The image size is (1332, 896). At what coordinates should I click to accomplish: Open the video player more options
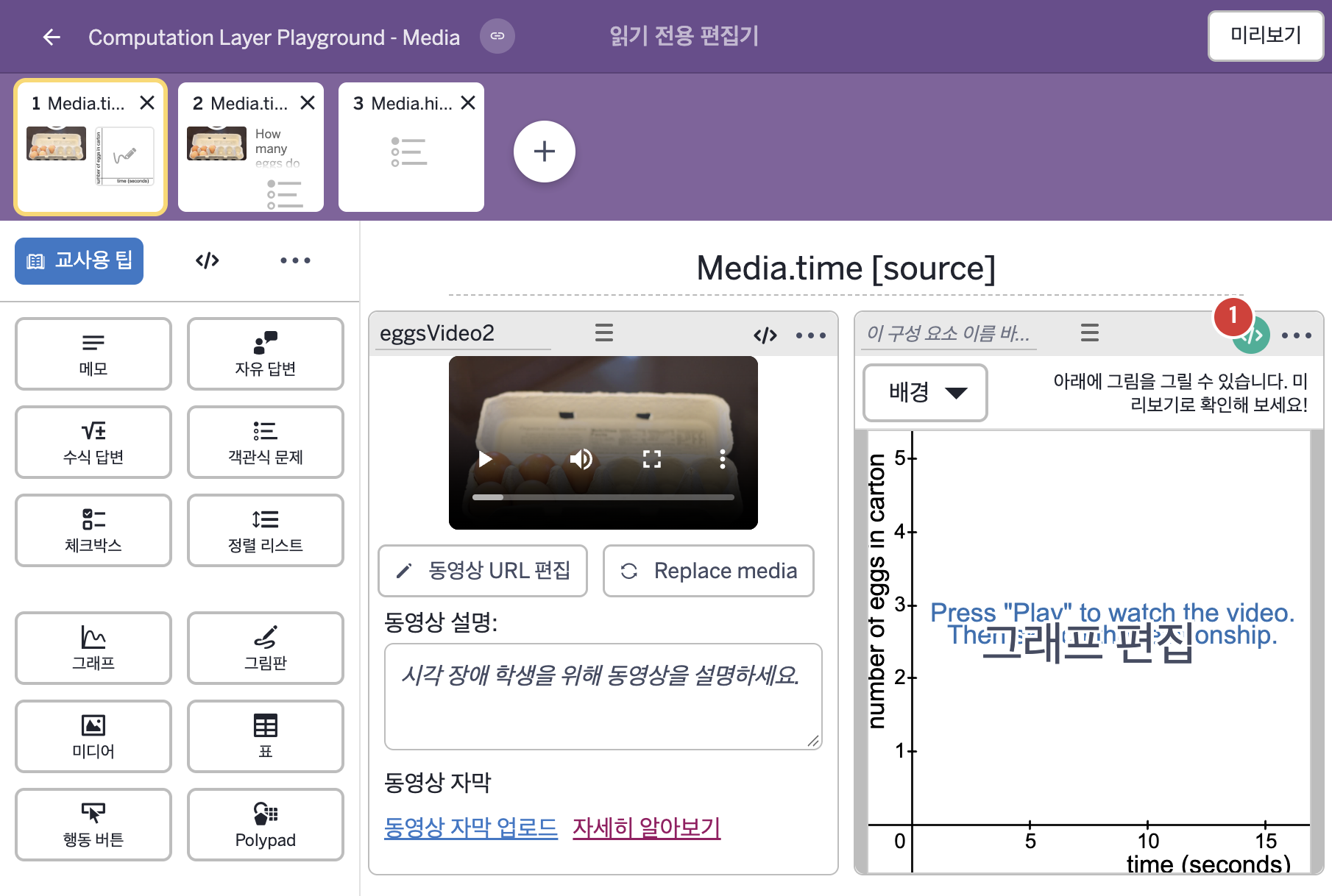(723, 459)
